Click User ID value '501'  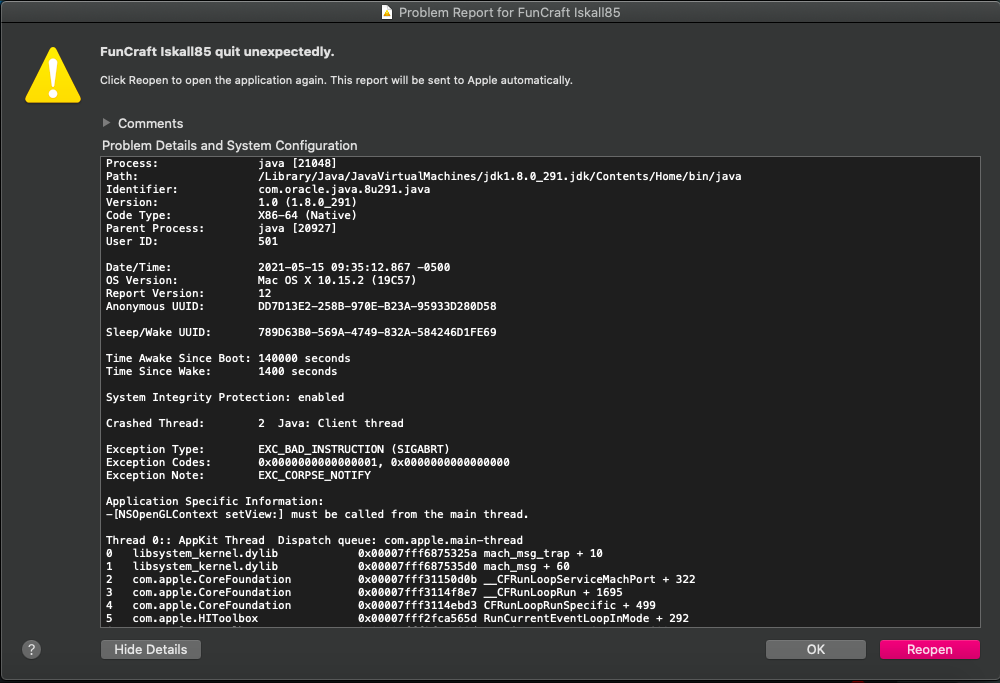coord(268,241)
